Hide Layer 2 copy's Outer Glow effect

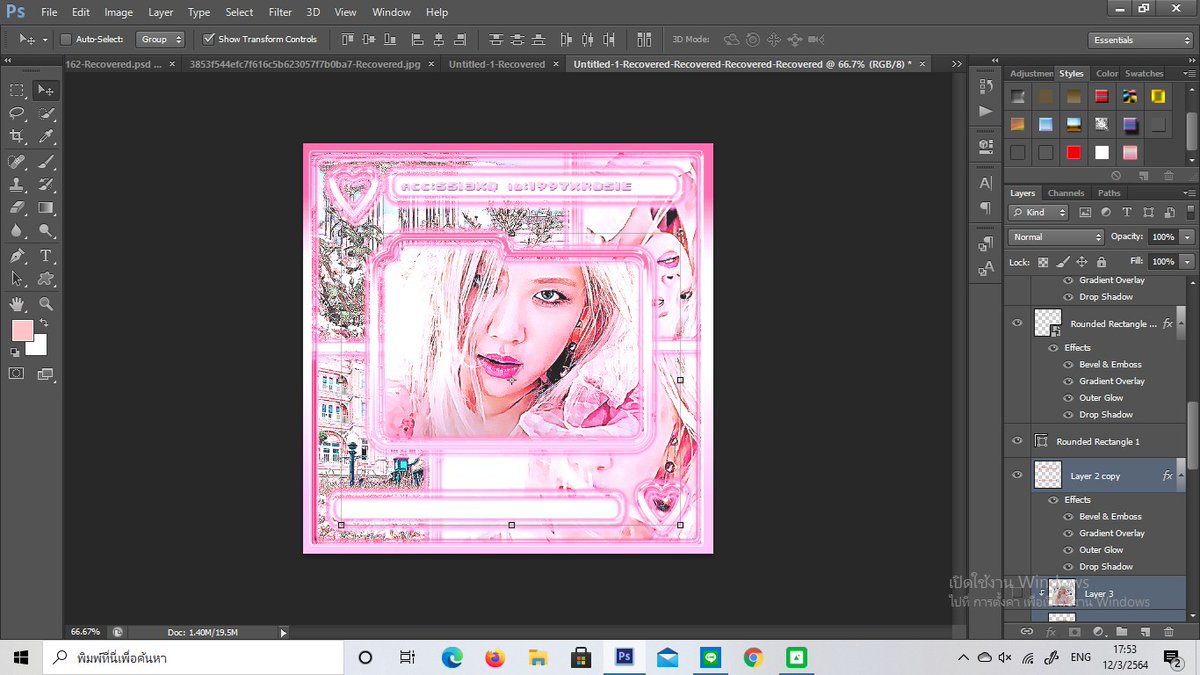pos(1068,550)
